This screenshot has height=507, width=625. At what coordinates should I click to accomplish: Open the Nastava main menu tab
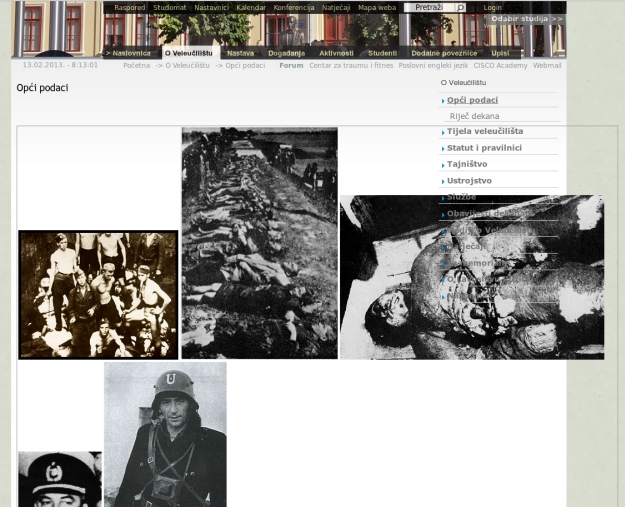pyautogui.click(x=240, y=53)
